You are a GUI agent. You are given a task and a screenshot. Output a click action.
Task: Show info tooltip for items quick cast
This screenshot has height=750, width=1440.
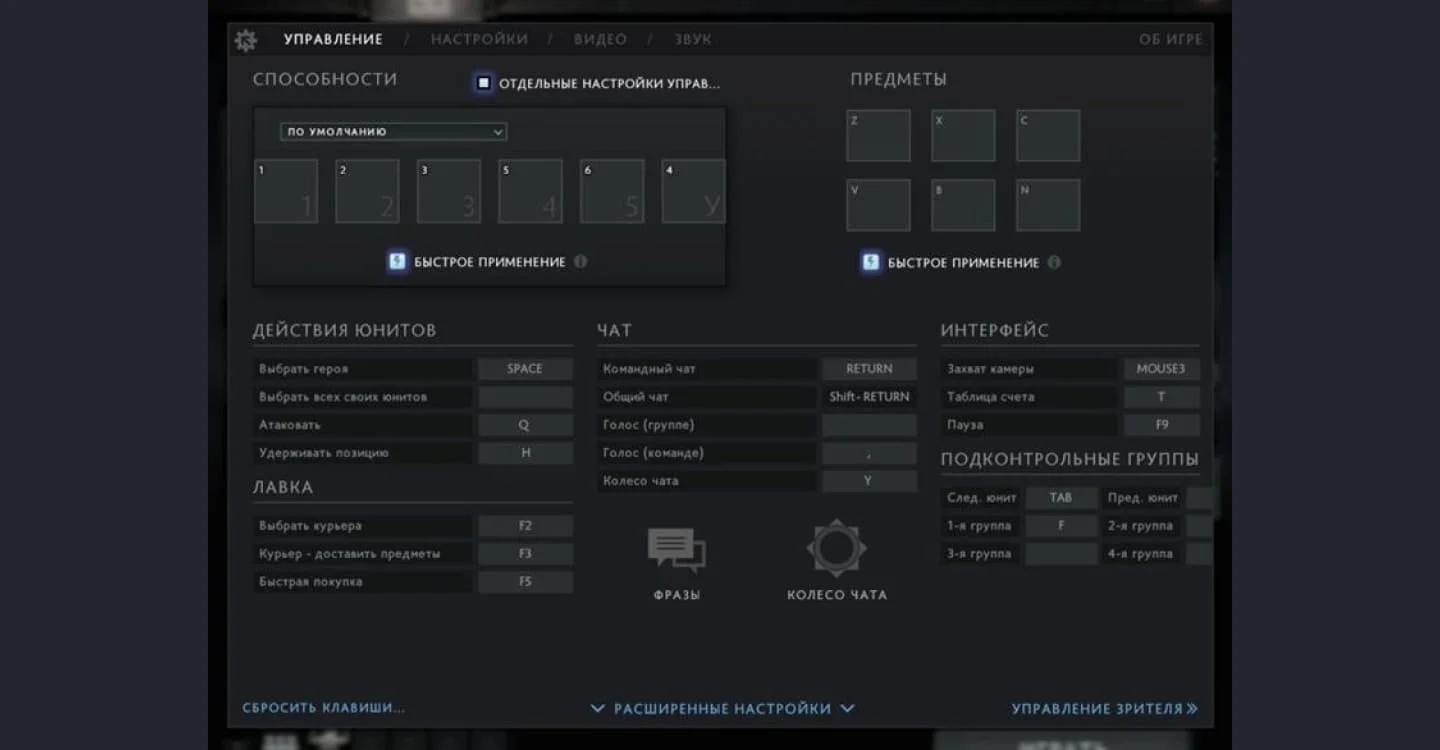(1054, 263)
